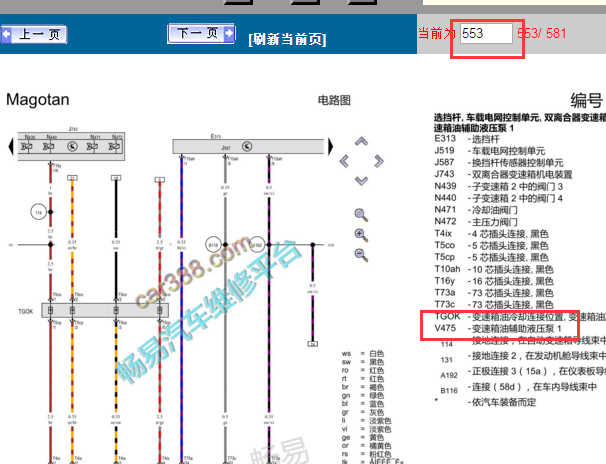
Task: Select legend entry T16y 16芯插头连接
Action: click(494, 281)
